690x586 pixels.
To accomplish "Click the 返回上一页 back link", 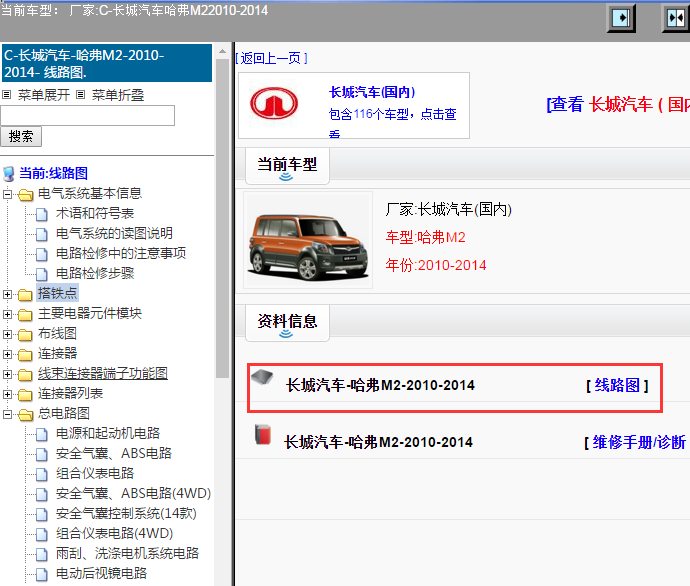I will point(271,58).
